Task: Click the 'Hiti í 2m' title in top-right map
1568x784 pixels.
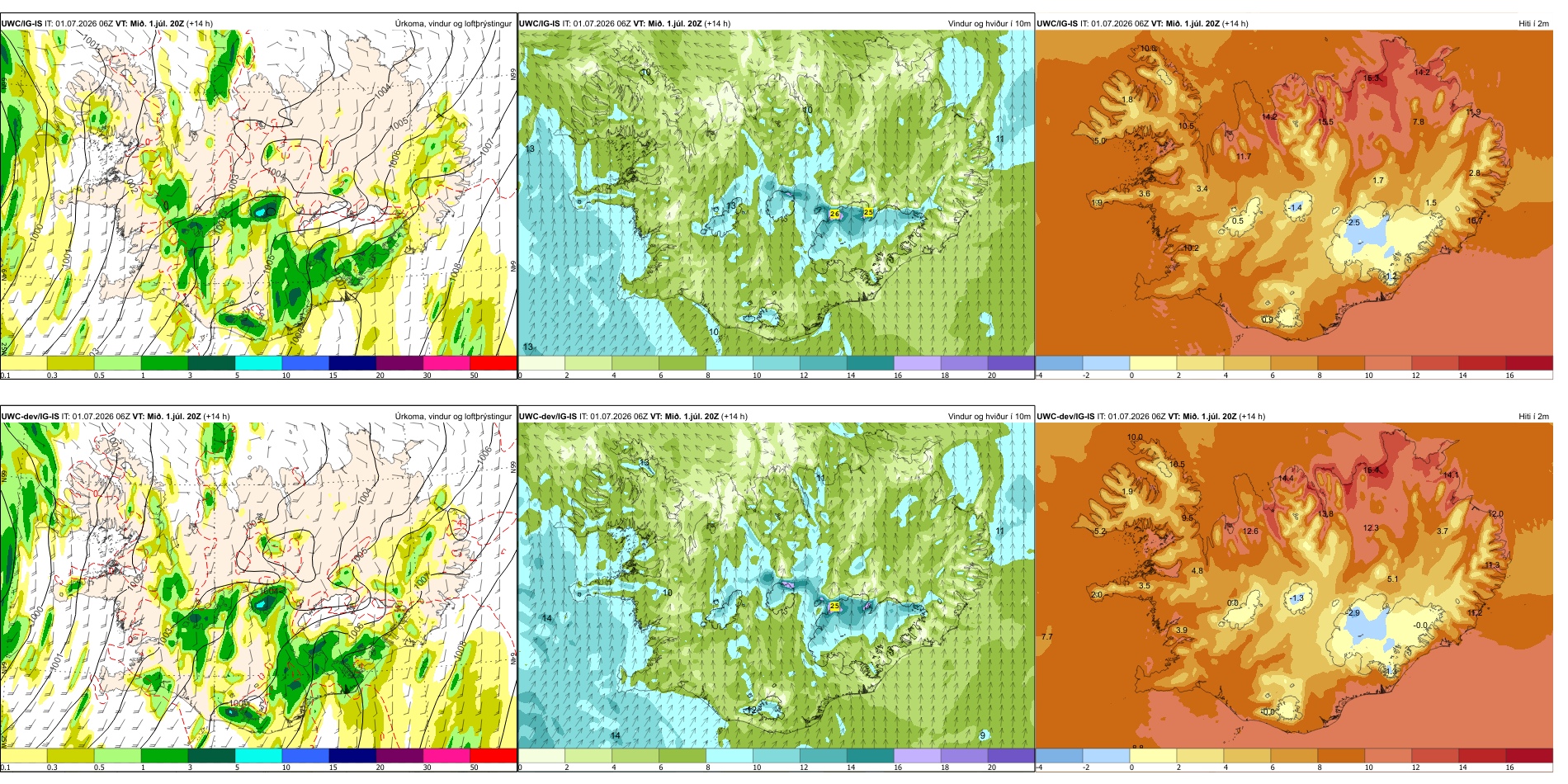Action: point(1533,24)
